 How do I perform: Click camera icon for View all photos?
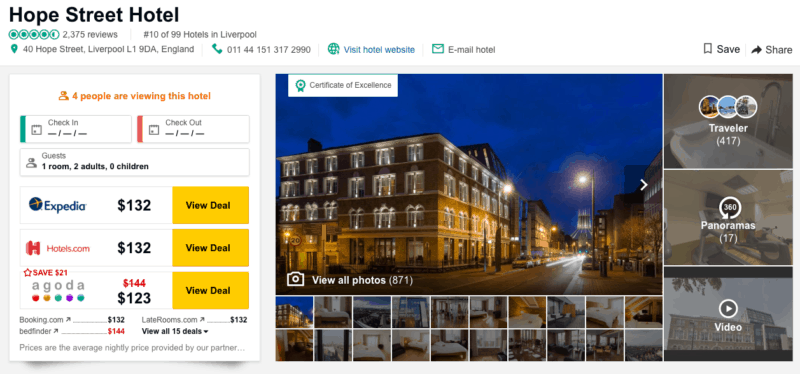[295, 279]
